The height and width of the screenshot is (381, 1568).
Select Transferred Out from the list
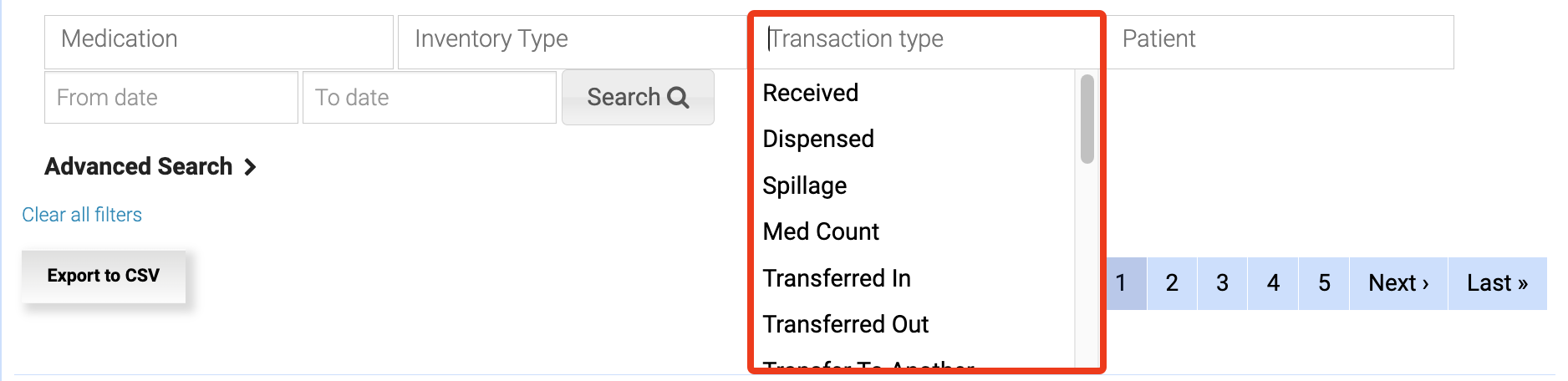[x=845, y=324]
